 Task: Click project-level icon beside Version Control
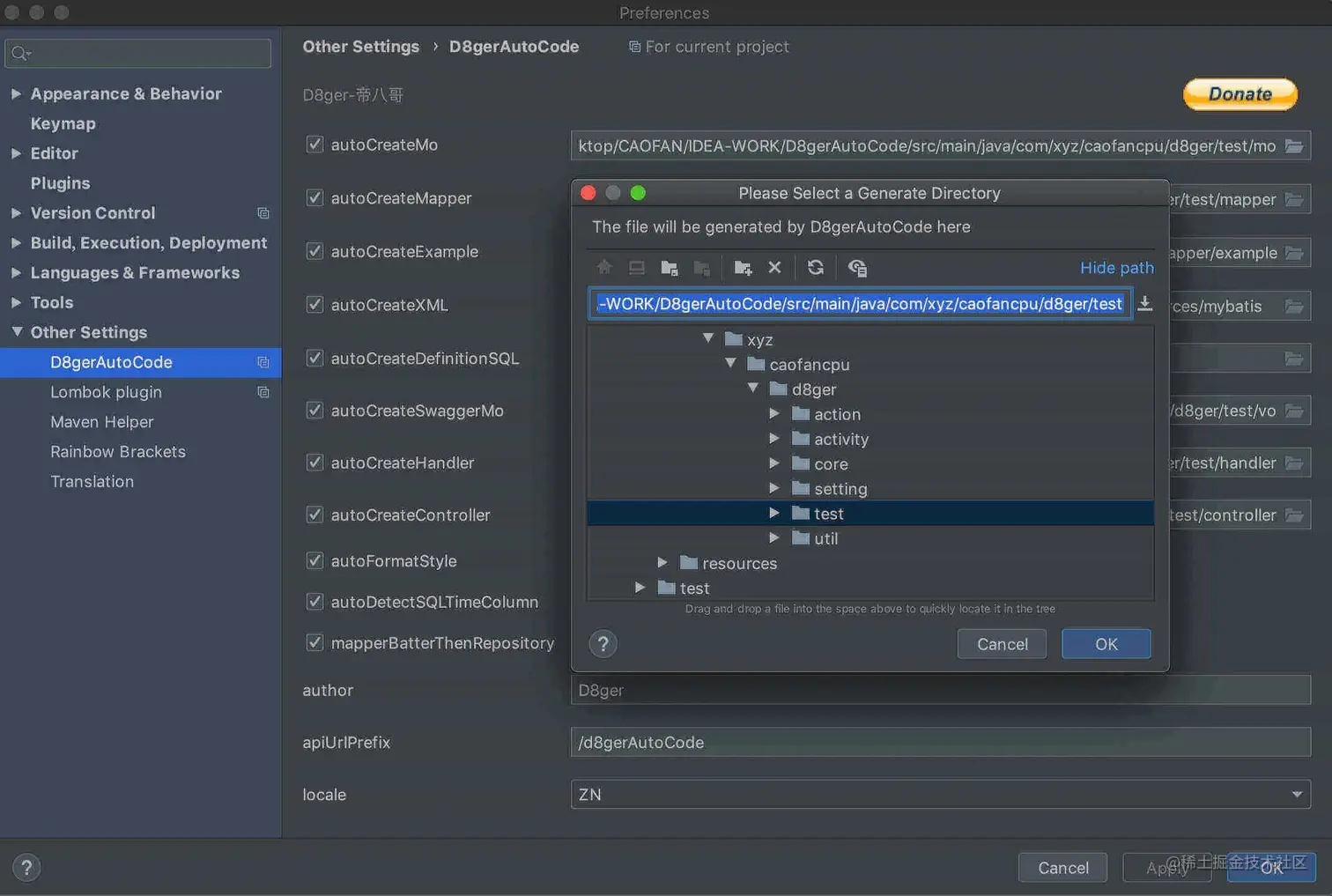263,213
